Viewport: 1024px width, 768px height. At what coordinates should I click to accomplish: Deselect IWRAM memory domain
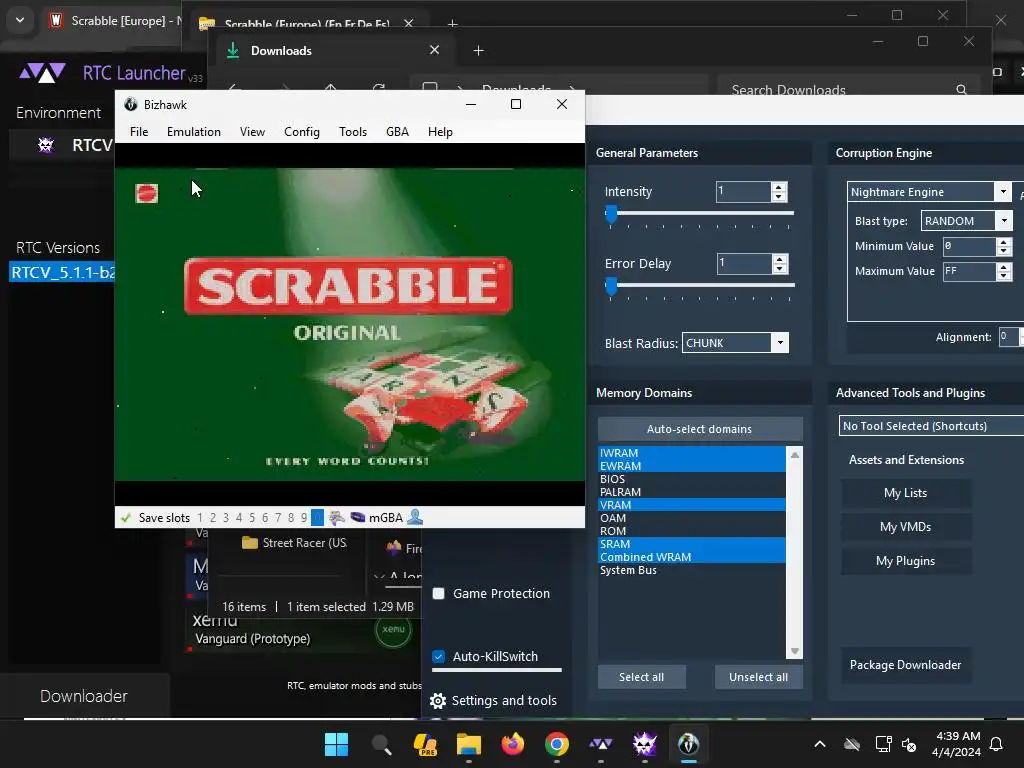[692, 453]
